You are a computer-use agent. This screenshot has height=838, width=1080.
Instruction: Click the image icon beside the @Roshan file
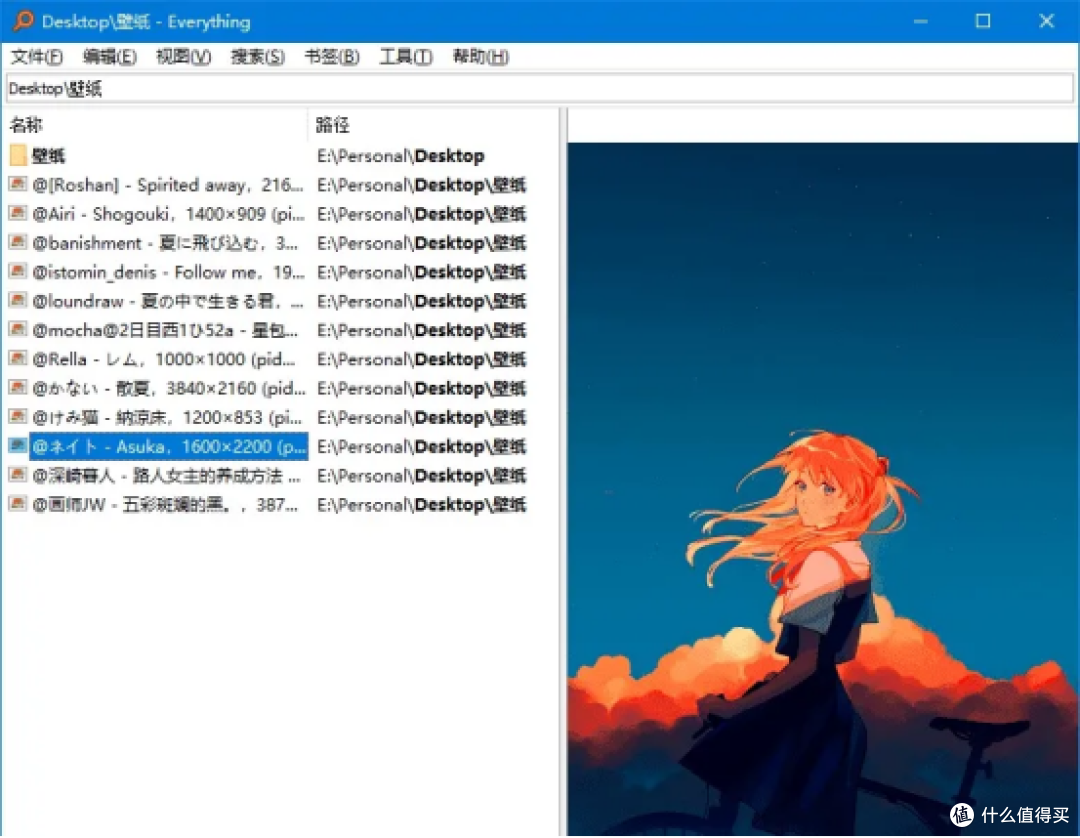(17, 184)
